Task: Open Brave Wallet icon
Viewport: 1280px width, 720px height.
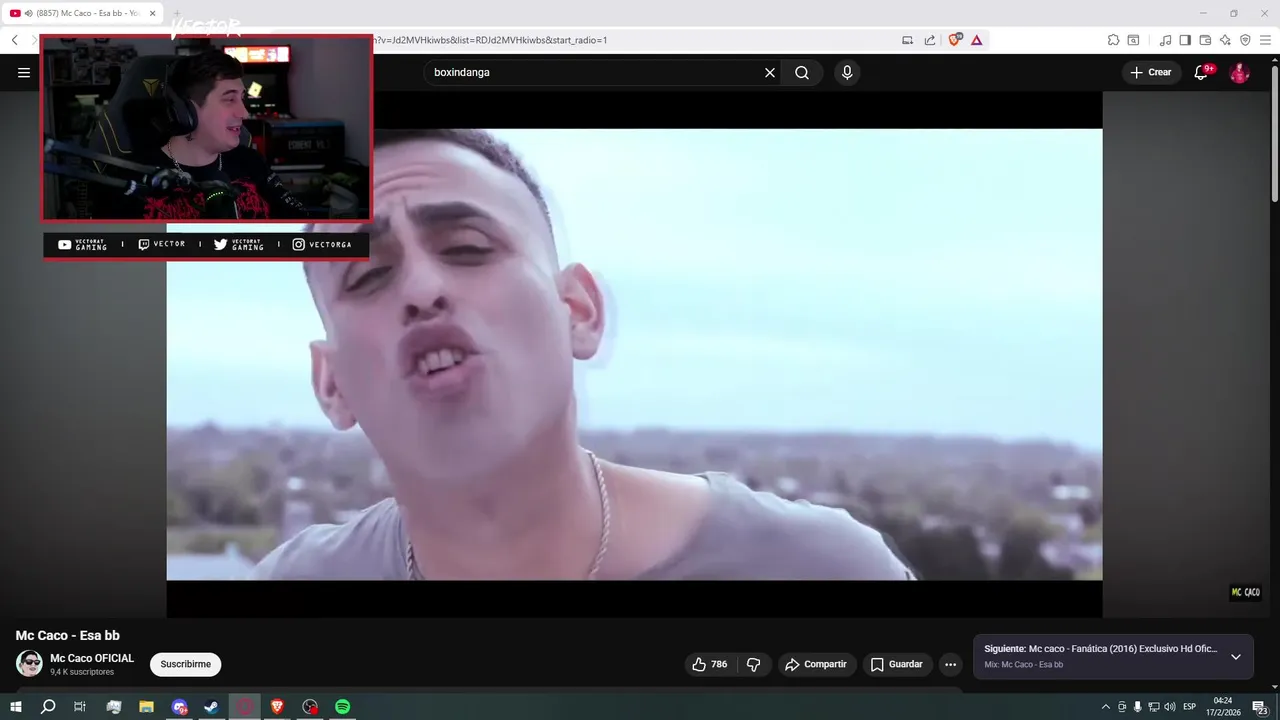Action: 1205,40
